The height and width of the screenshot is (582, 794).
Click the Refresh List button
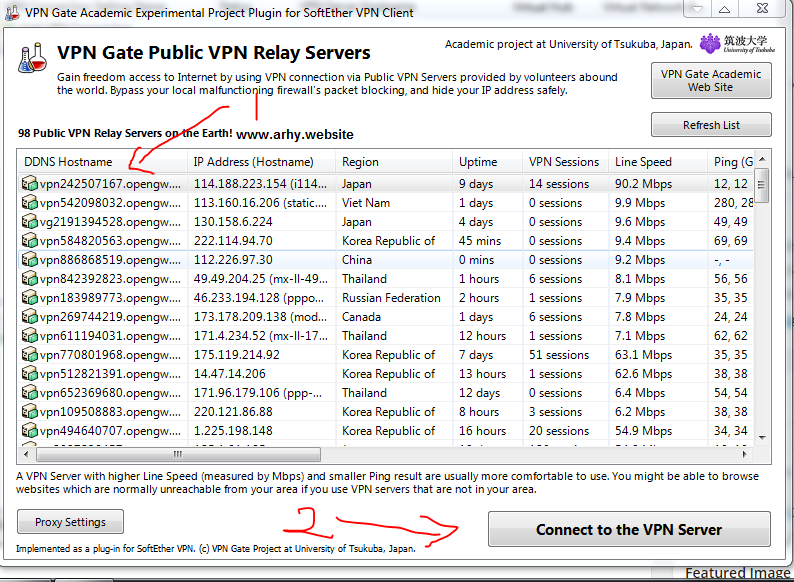tap(711, 125)
